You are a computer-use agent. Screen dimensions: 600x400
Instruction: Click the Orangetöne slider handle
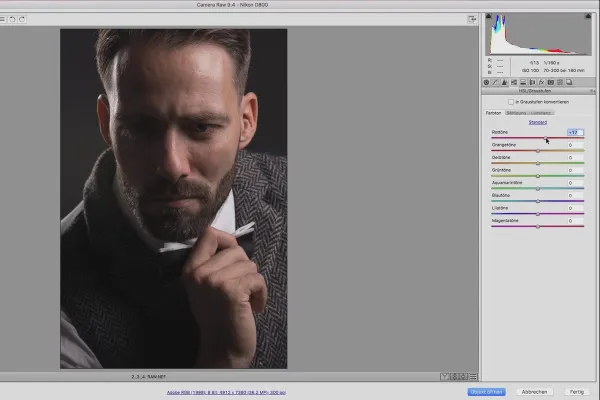[538, 151]
